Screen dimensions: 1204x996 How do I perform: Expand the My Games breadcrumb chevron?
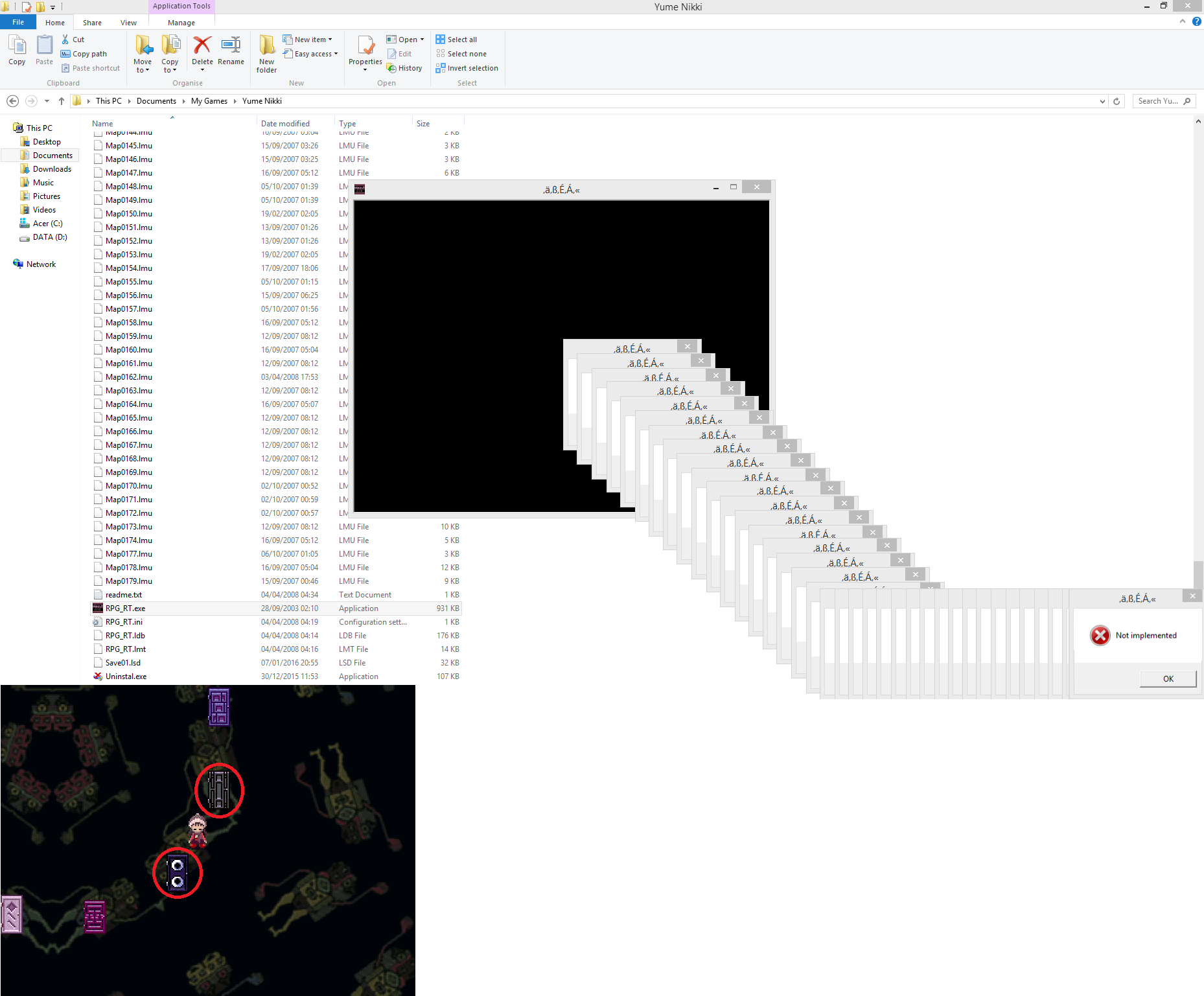(235, 101)
